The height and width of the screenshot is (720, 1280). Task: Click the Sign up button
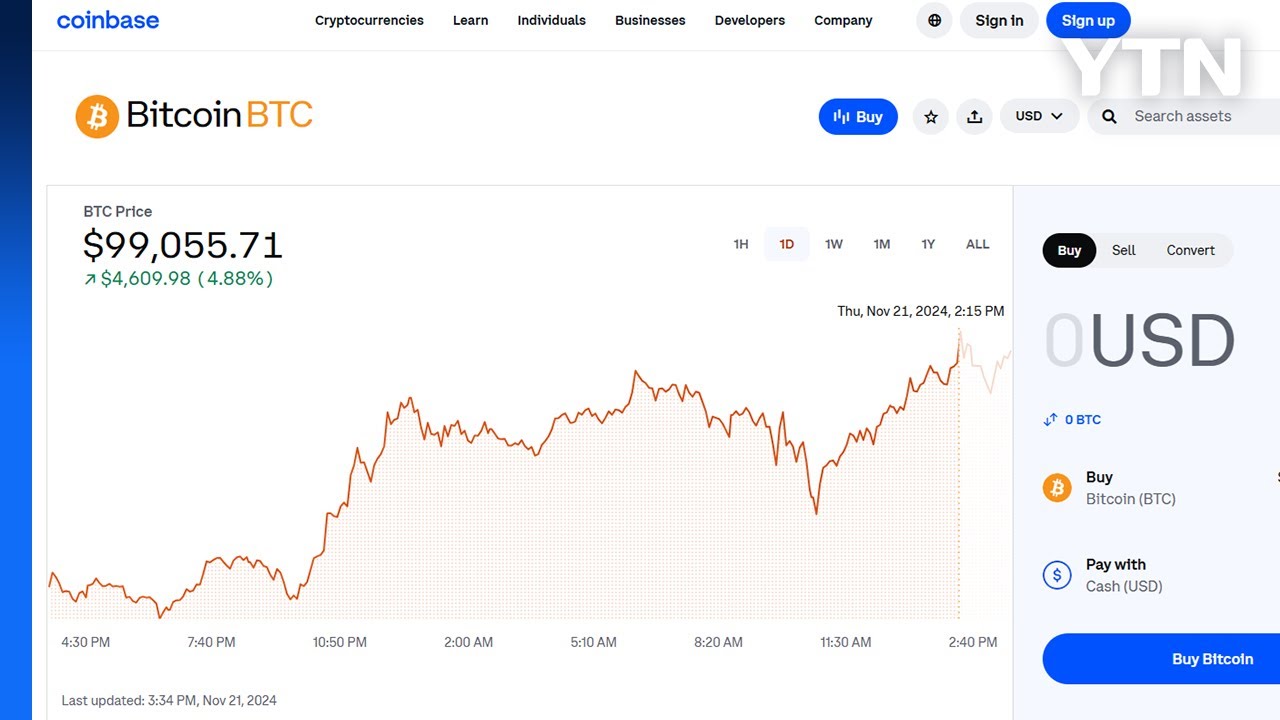(x=1088, y=20)
